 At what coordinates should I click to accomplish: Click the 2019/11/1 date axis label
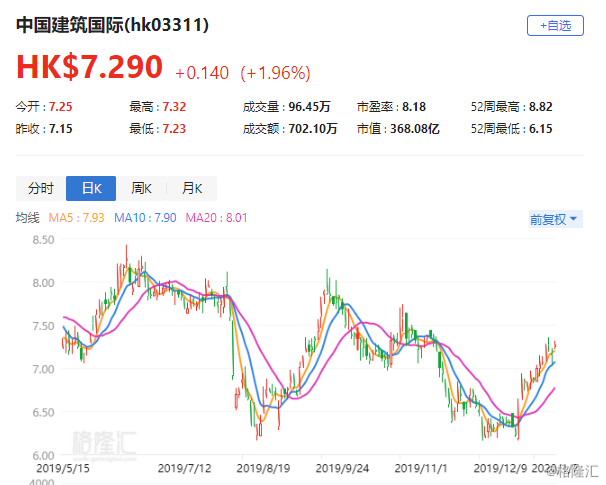[421, 468]
